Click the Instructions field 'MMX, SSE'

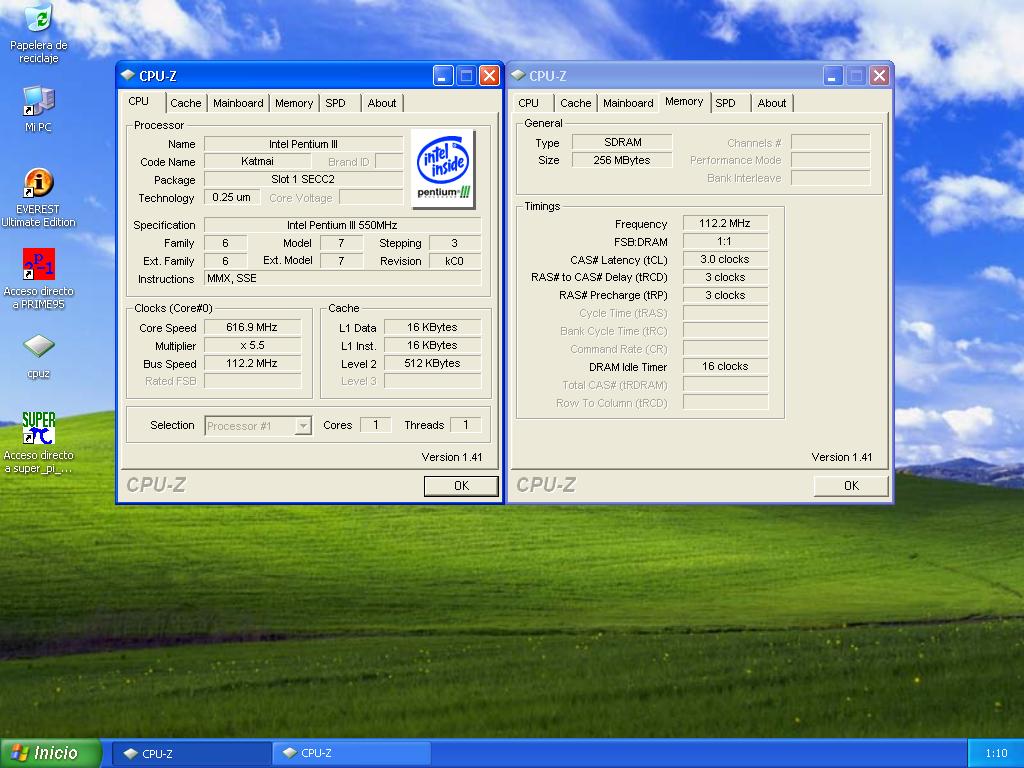(342, 279)
